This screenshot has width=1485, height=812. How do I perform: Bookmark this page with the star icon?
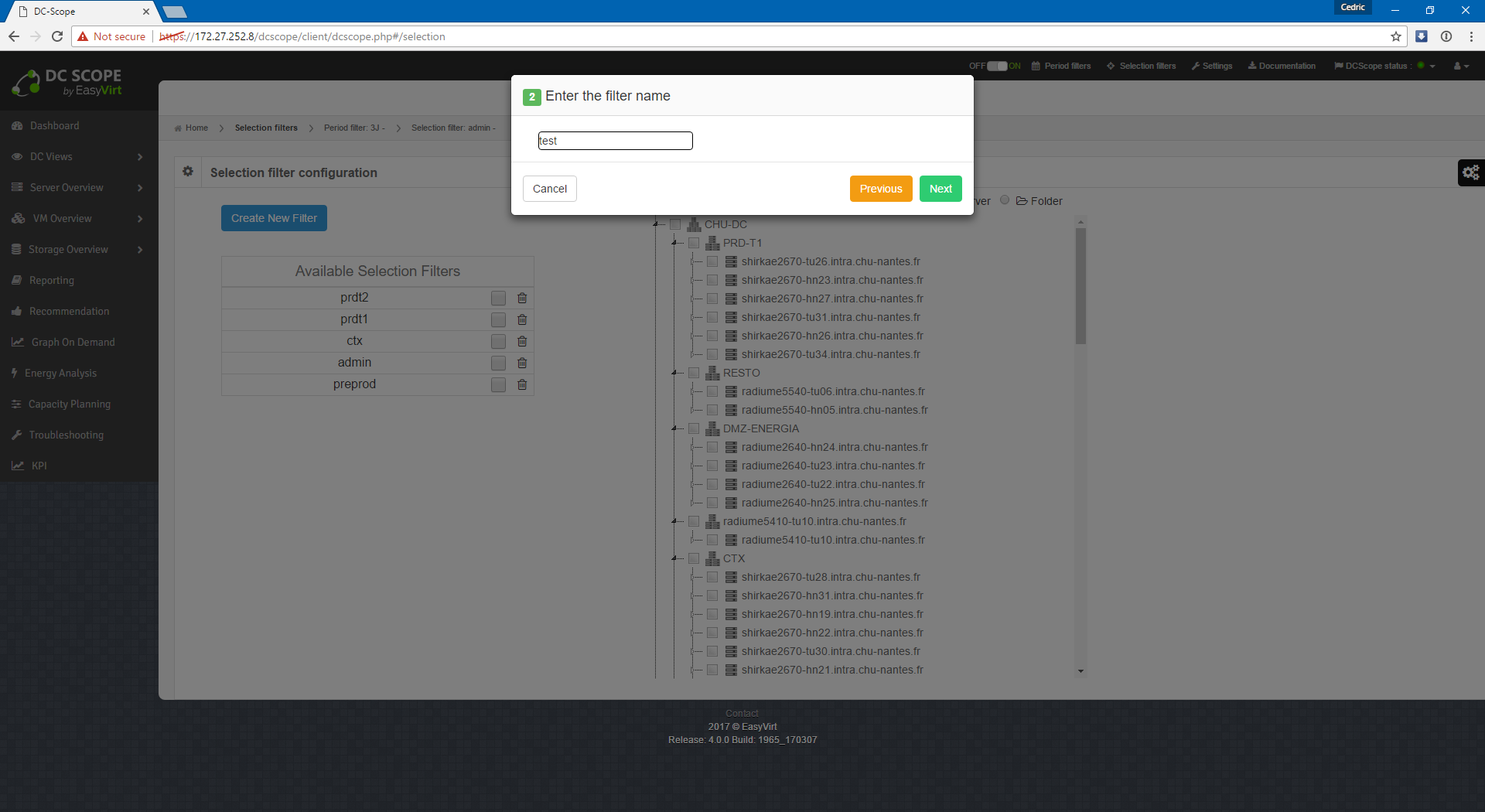coord(1395,36)
